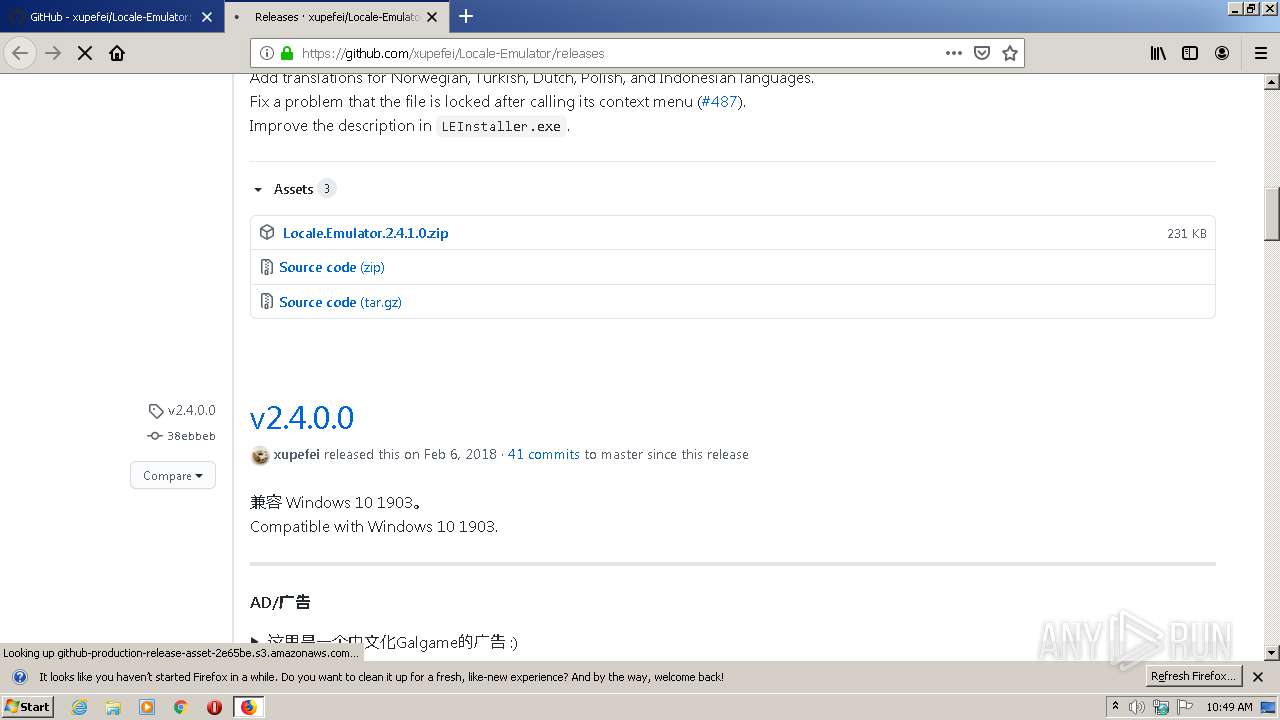The height and width of the screenshot is (720, 1280).
Task: Click the network tray icon
Action: tap(1161, 707)
